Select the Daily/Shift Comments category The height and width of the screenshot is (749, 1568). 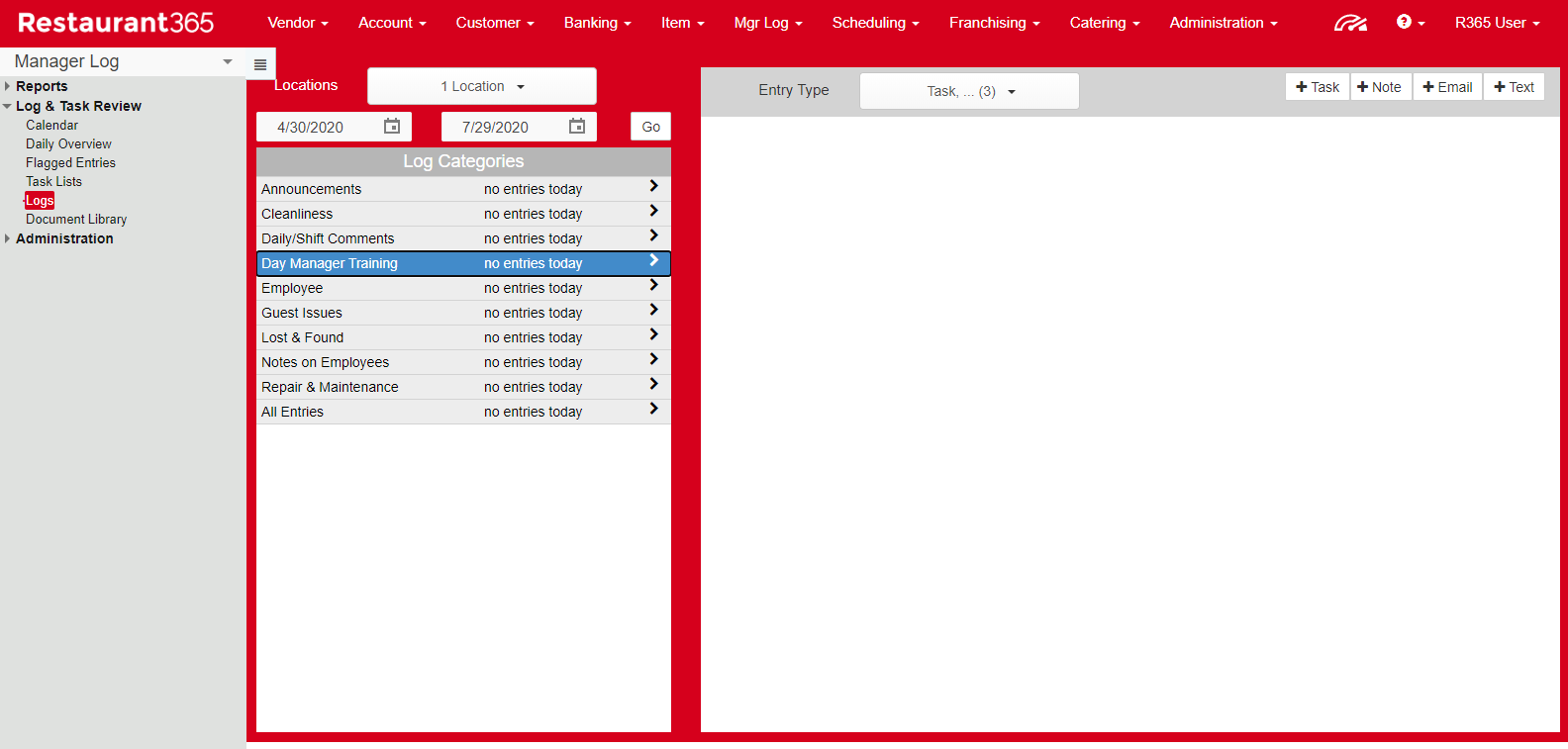click(x=463, y=238)
